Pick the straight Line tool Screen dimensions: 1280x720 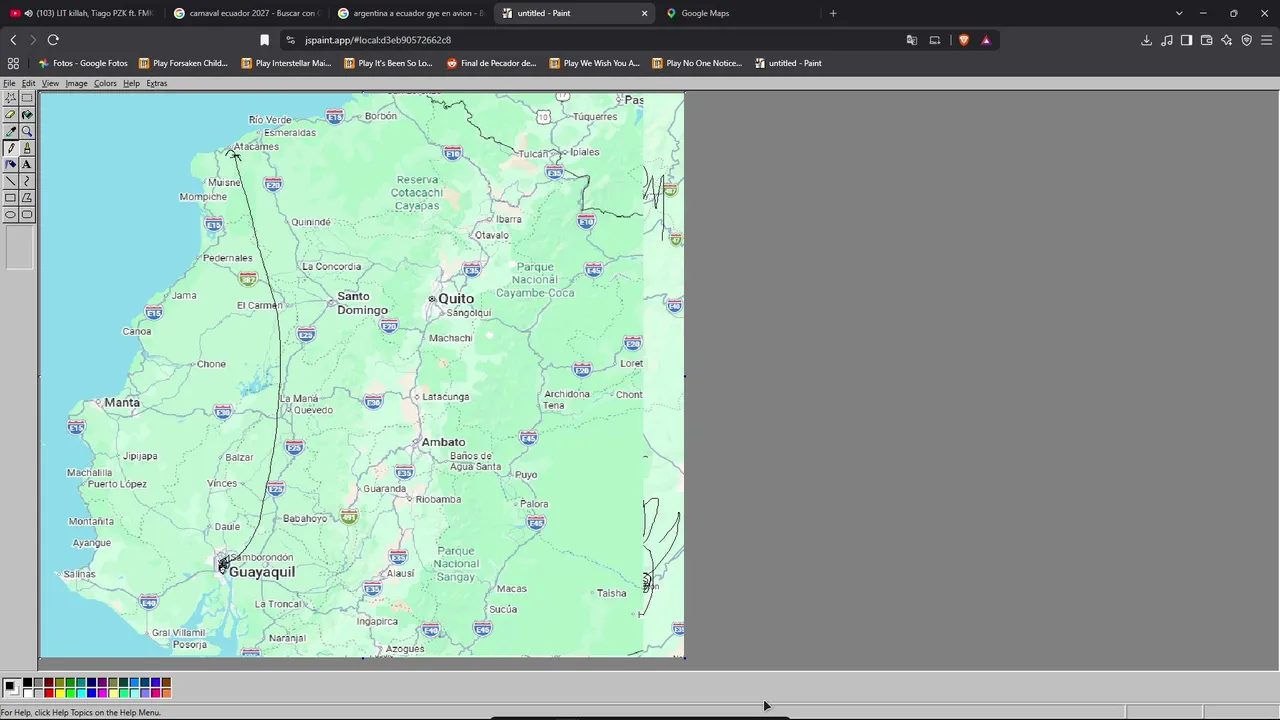(10, 181)
